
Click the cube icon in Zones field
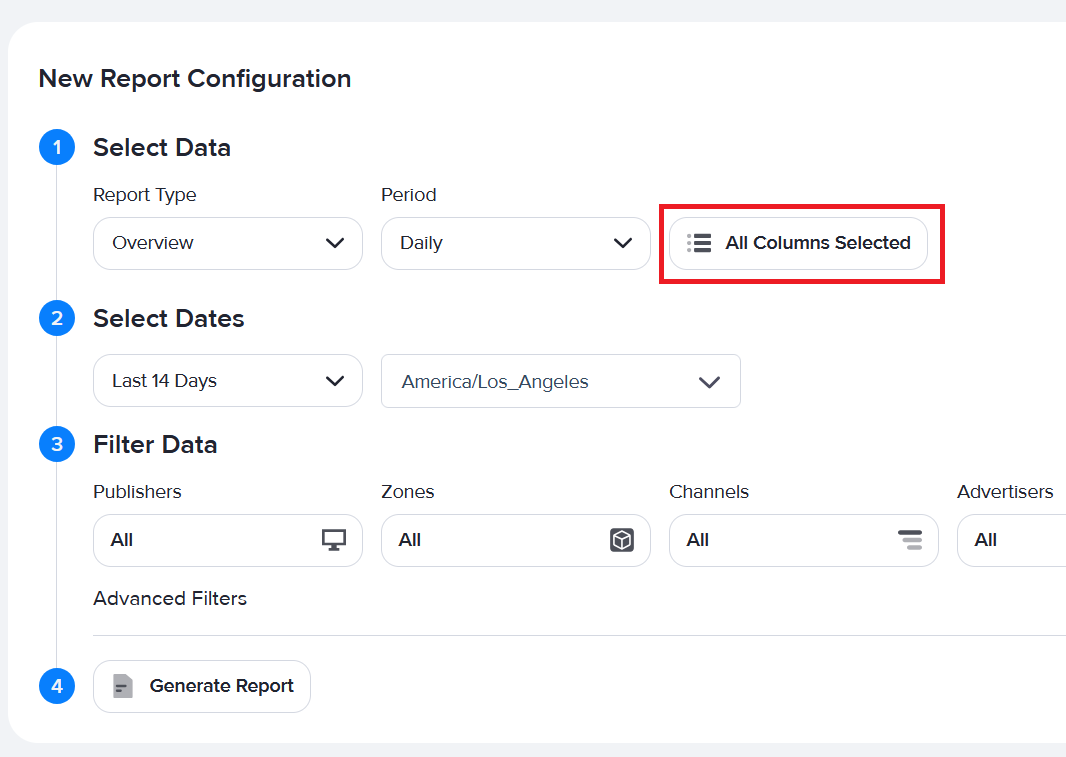click(622, 540)
